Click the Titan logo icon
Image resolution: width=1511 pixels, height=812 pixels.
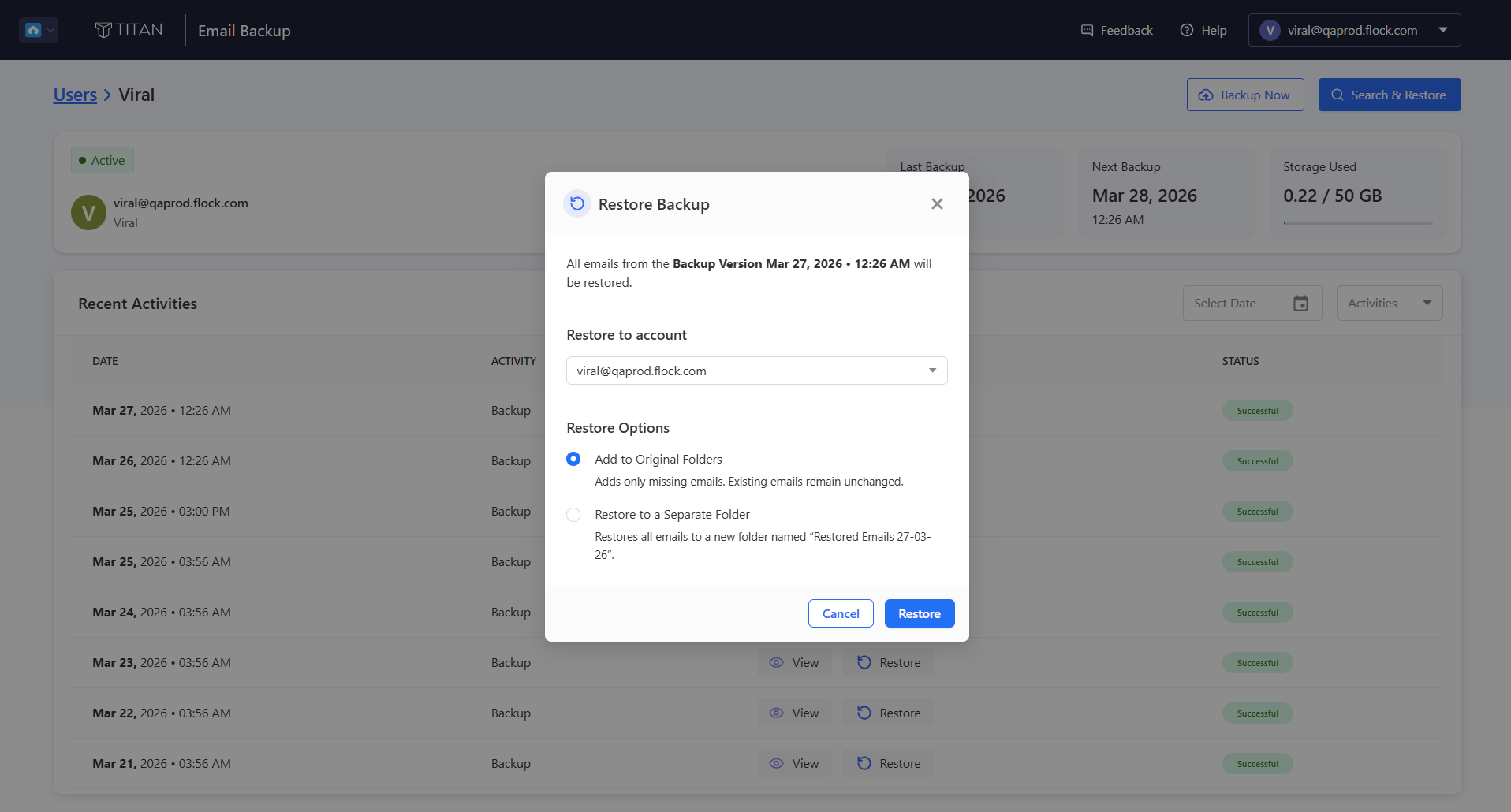(103, 30)
